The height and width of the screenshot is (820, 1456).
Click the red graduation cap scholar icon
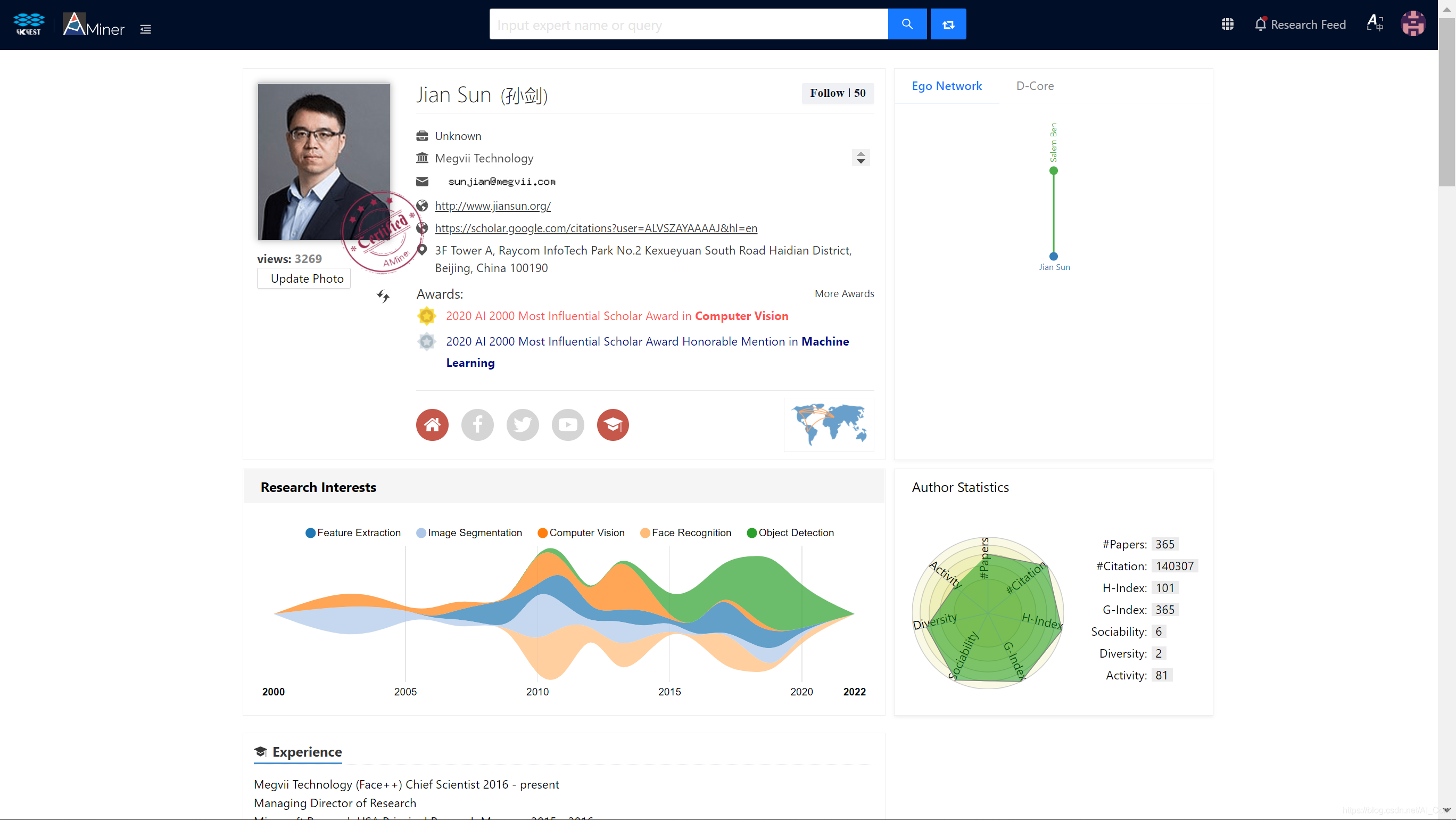click(613, 424)
